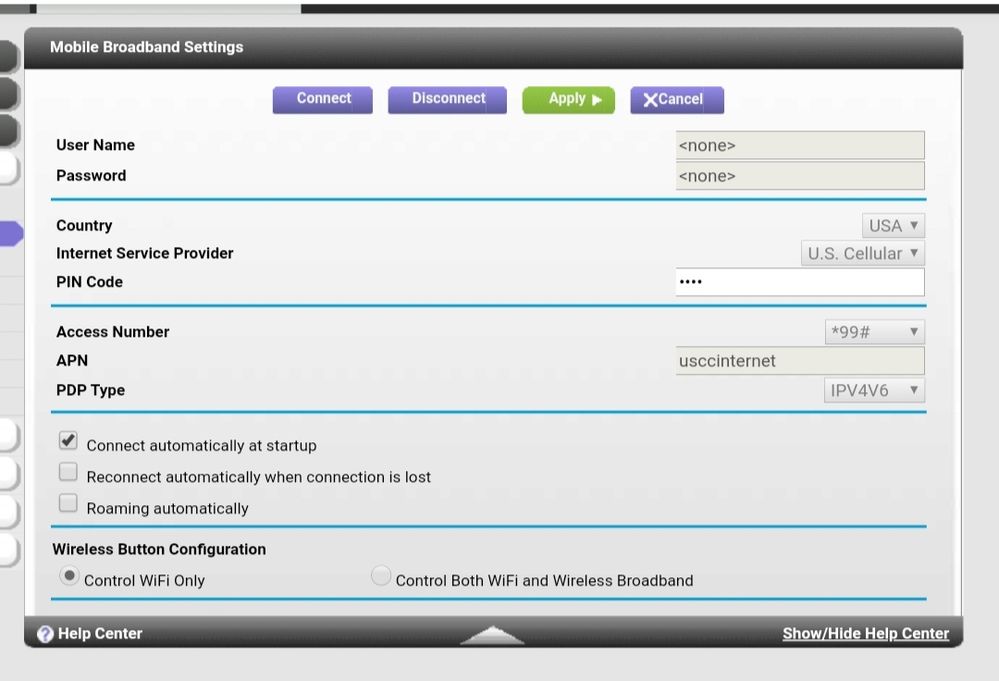The width and height of the screenshot is (999, 681).
Task: Click the APN field containing usccinternet
Action: click(799, 361)
